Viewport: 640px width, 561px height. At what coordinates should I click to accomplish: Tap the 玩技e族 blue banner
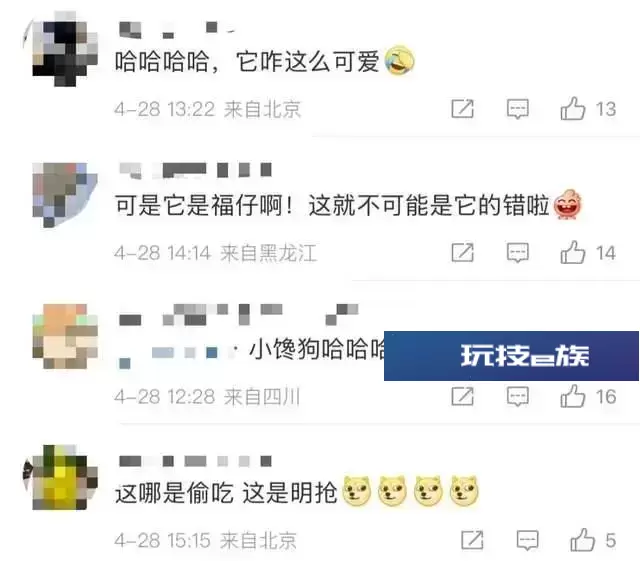pos(511,356)
